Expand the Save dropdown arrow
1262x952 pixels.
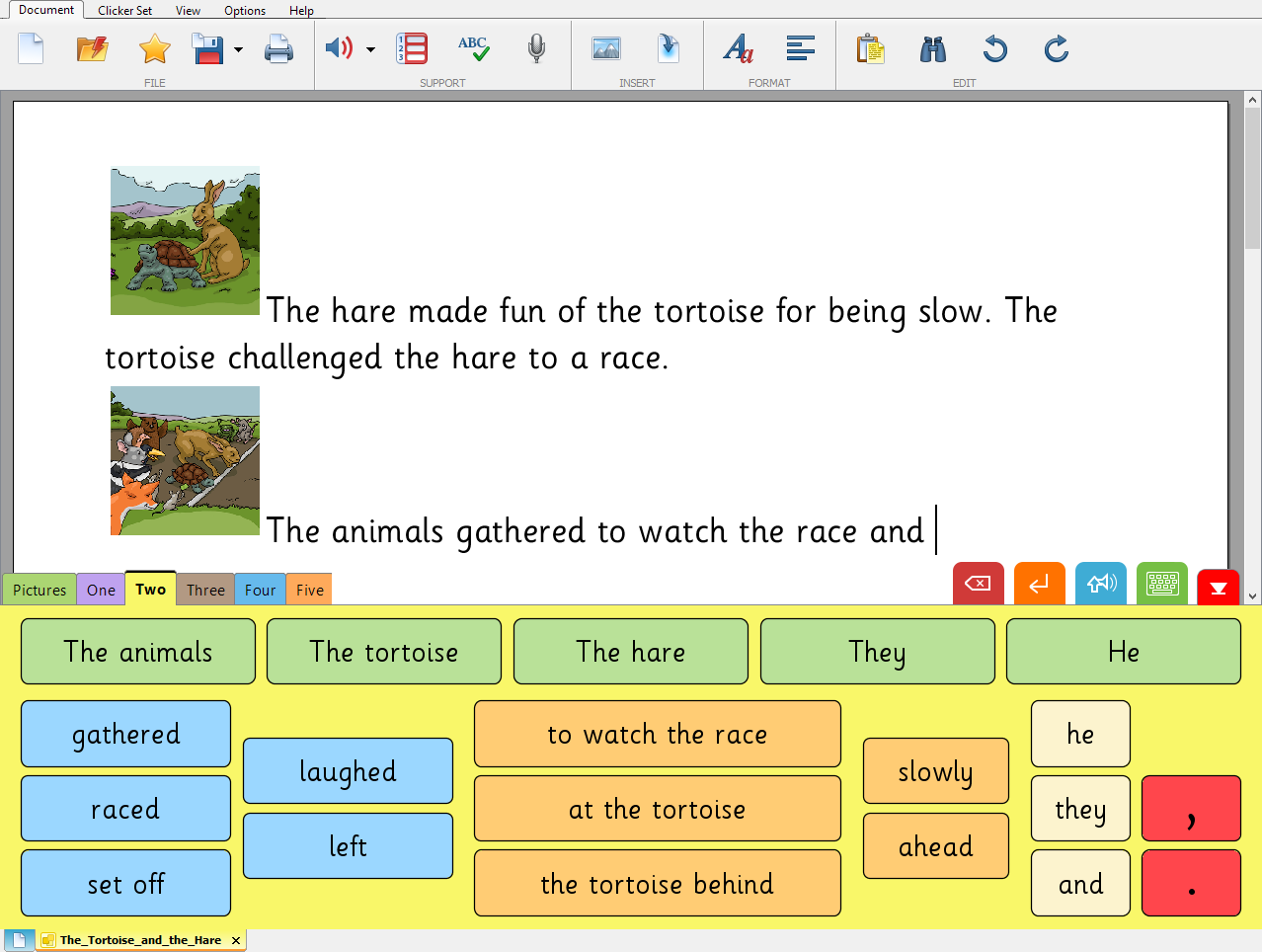coord(239,49)
